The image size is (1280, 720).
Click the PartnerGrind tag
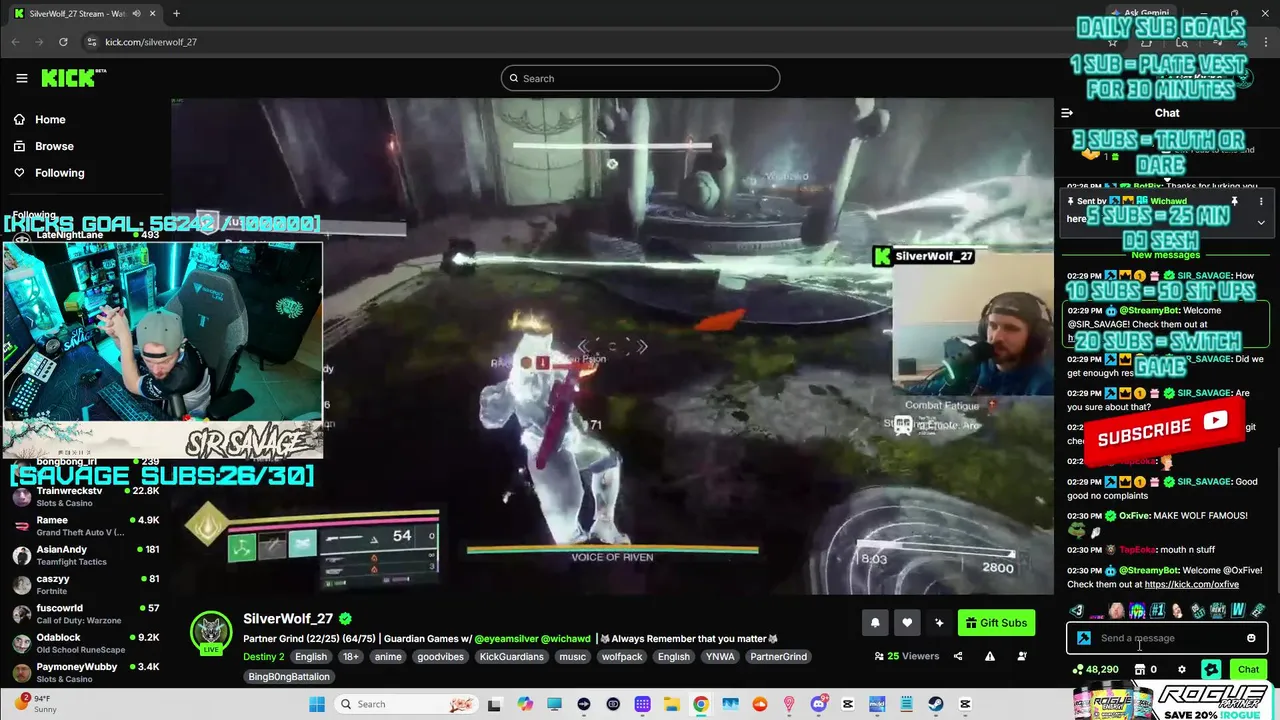click(x=778, y=657)
